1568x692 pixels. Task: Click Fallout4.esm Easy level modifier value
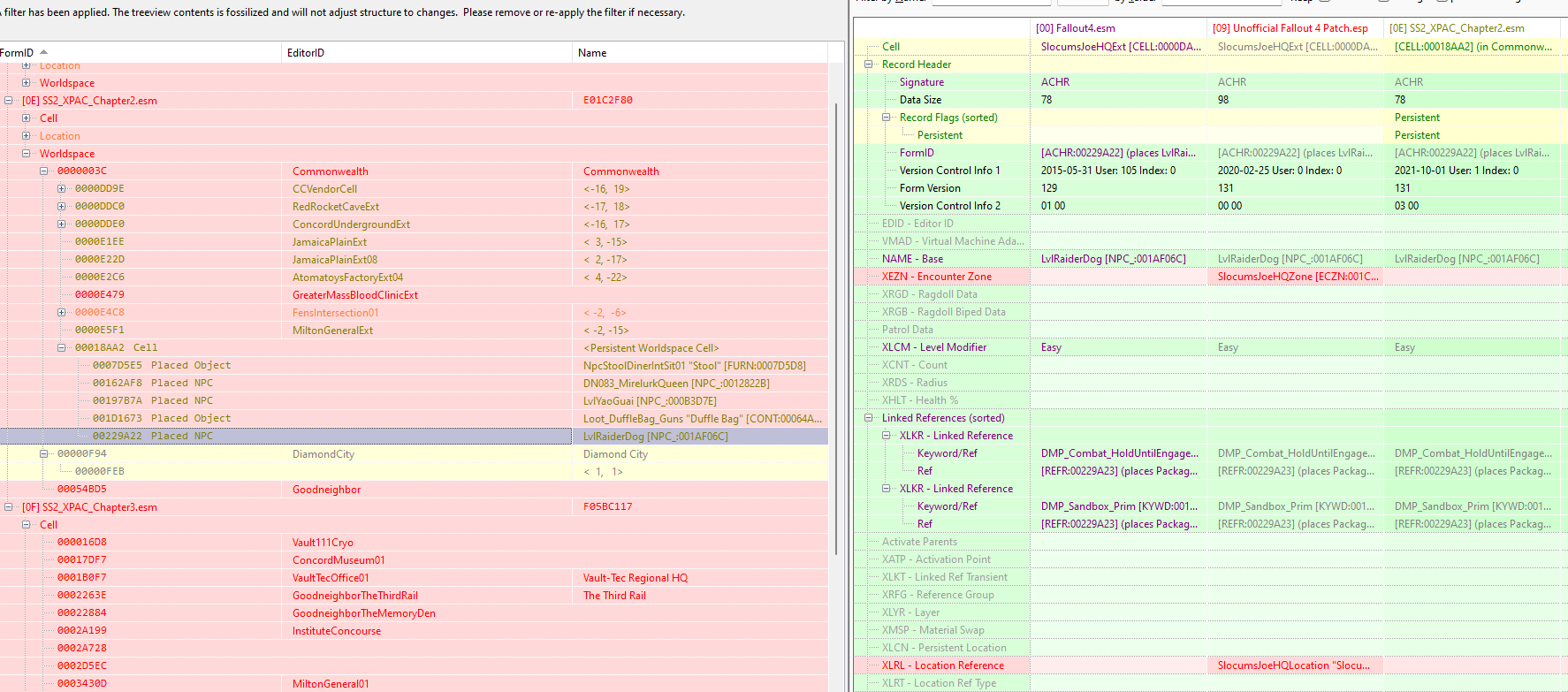pyautogui.click(x=1051, y=347)
